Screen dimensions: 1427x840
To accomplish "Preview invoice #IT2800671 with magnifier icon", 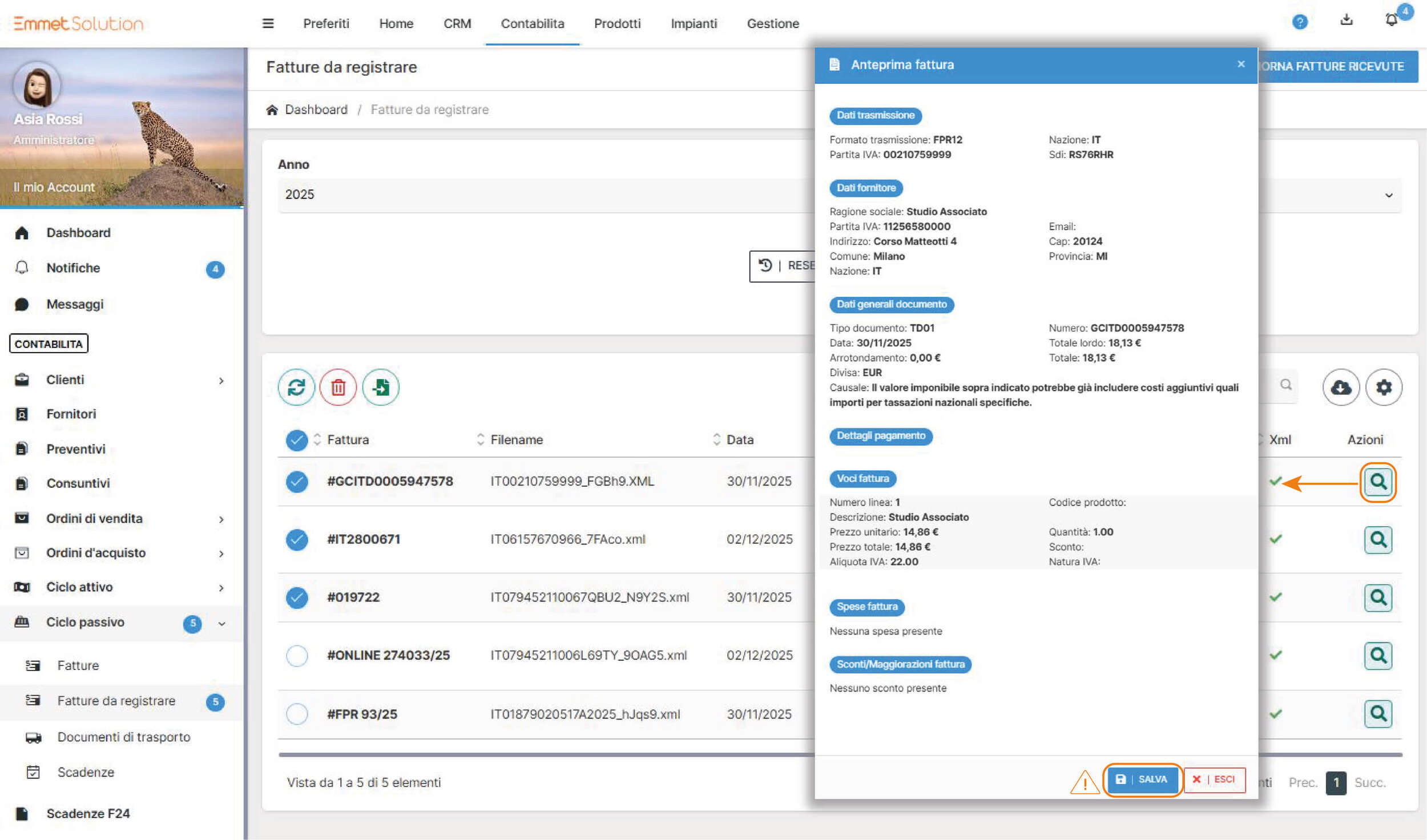I will [x=1378, y=539].
